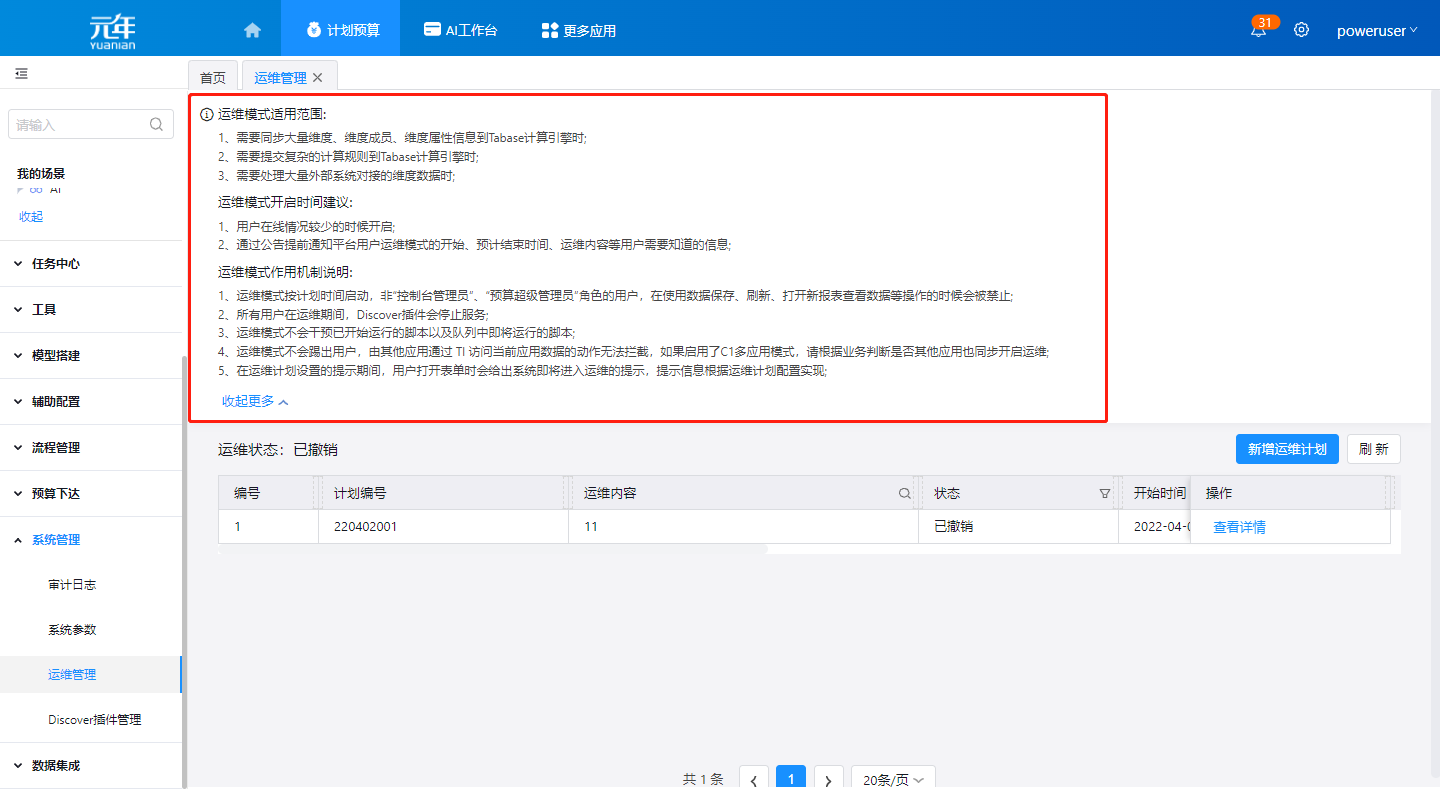Click the search icon in sidebar input
This screenshot has height=789, width=1440.
[156, 125]
